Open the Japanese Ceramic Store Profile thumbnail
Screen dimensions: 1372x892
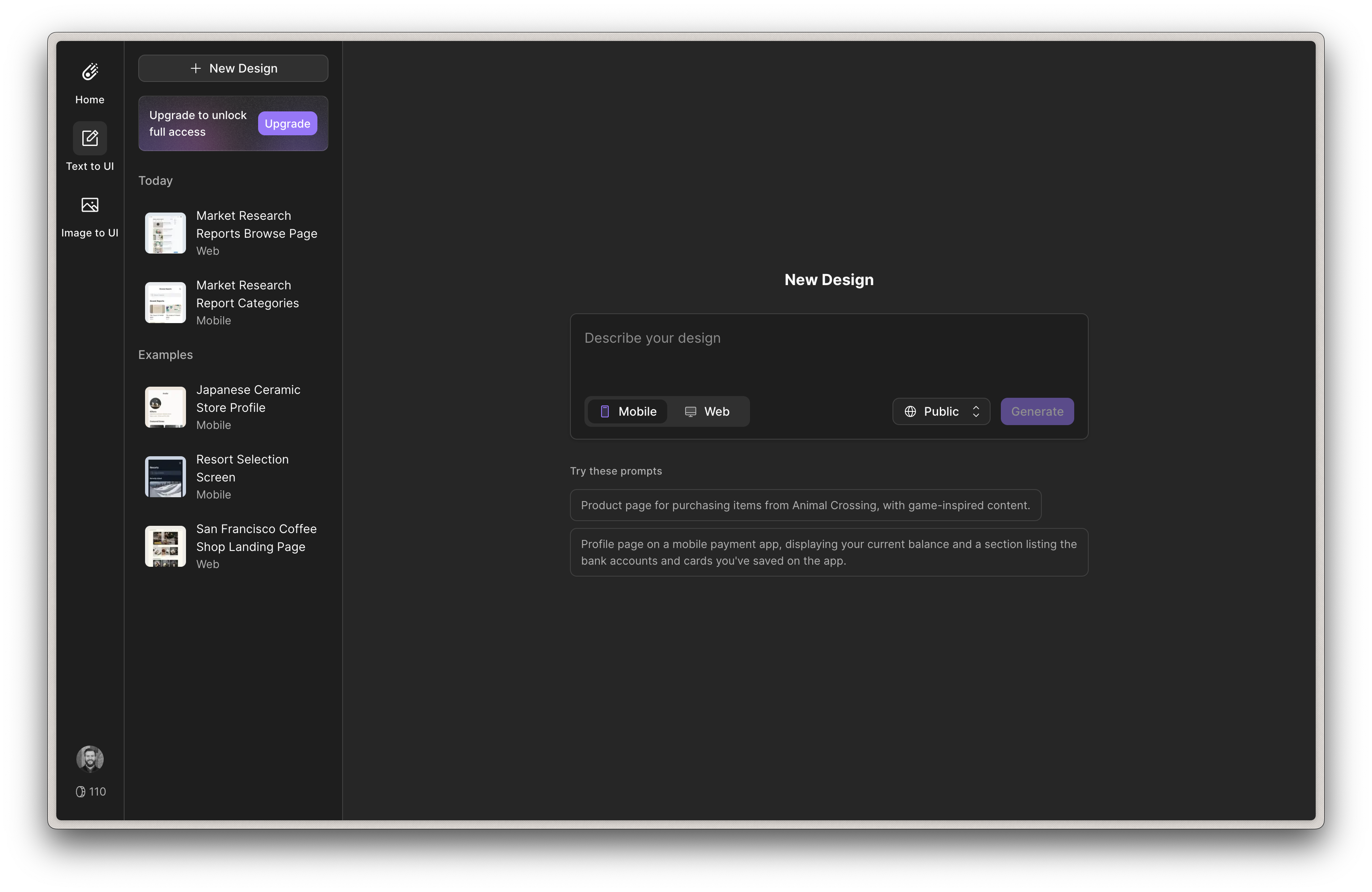click(166, 407)
